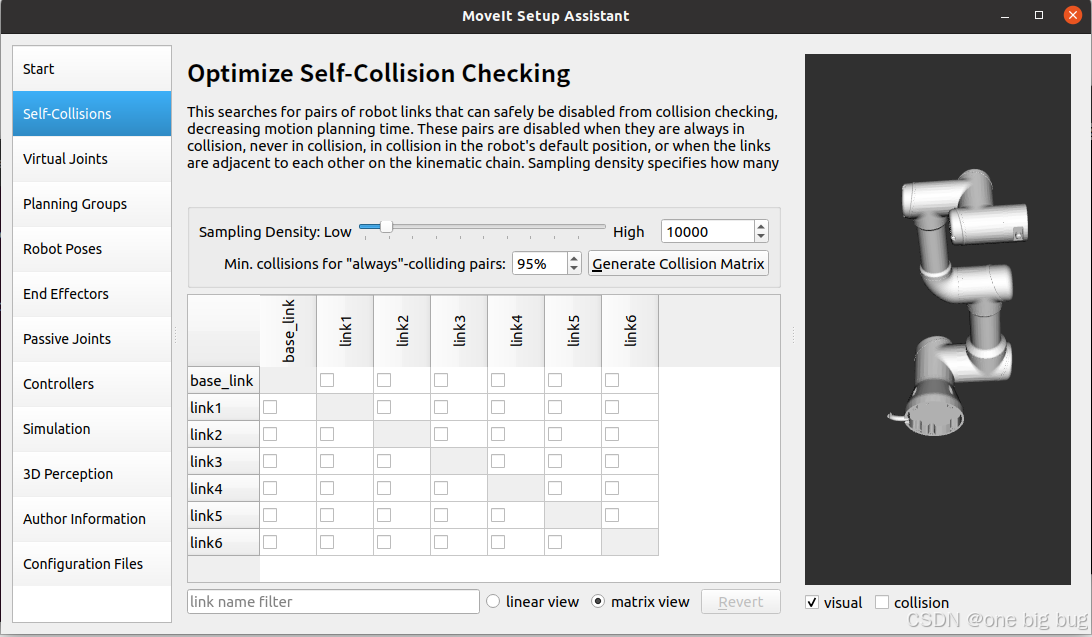
Task: Check link5 row, link6 column checkbox
Action: [611, 515]
